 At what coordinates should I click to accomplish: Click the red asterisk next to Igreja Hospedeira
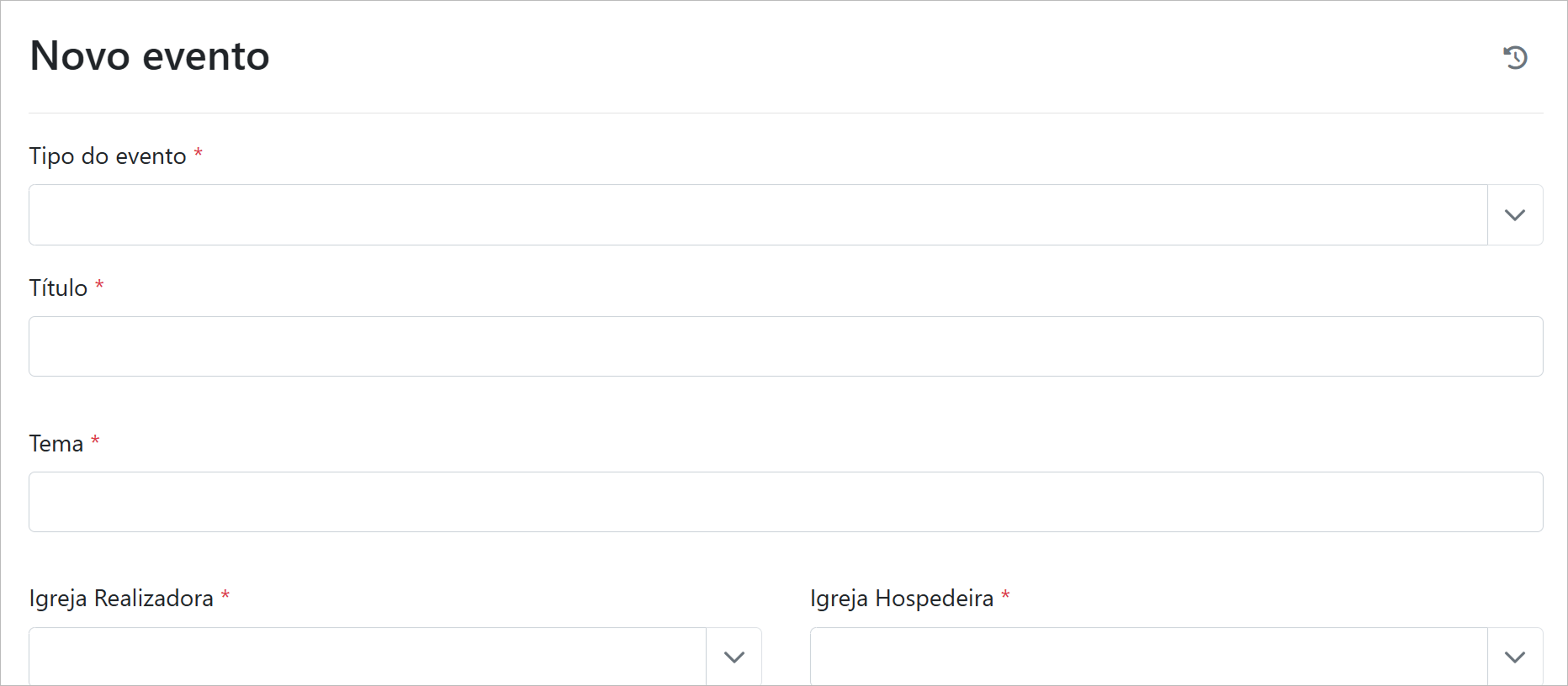click(1005, 595)
